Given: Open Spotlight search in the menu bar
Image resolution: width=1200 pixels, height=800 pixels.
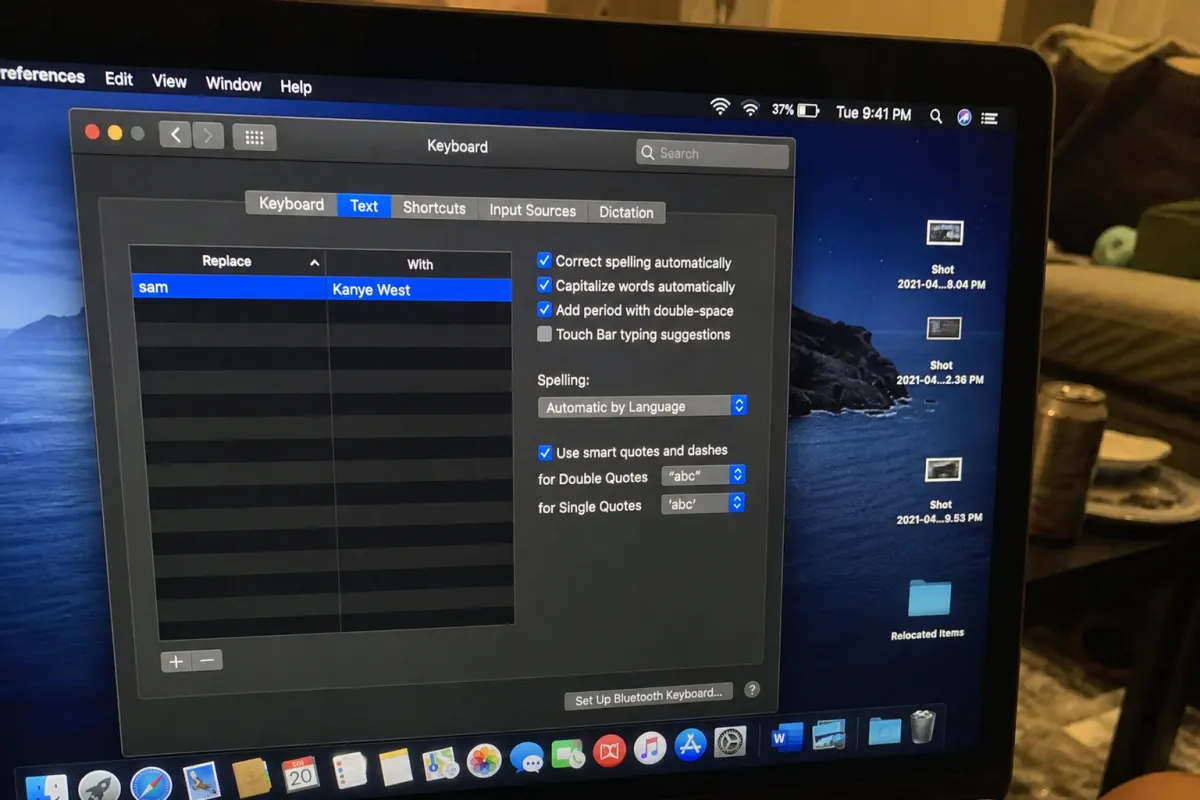Looking at the screenshot, I should (936, 116).
